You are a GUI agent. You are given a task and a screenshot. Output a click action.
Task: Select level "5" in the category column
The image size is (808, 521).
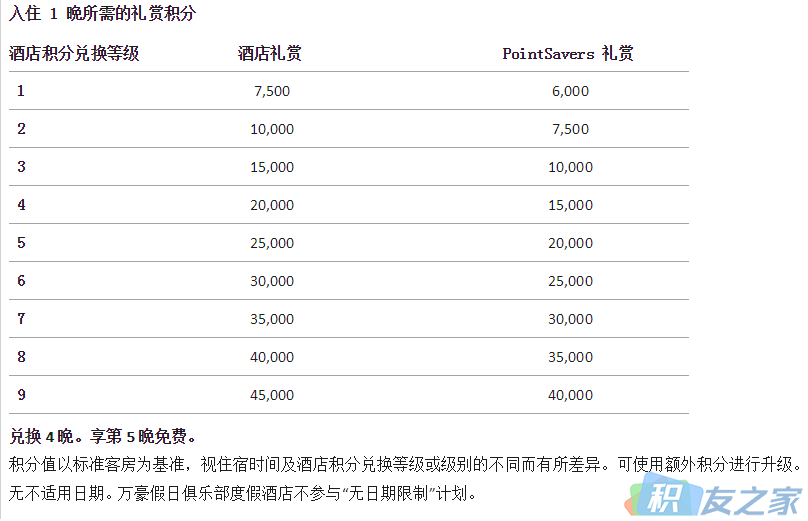click(21, 243)
